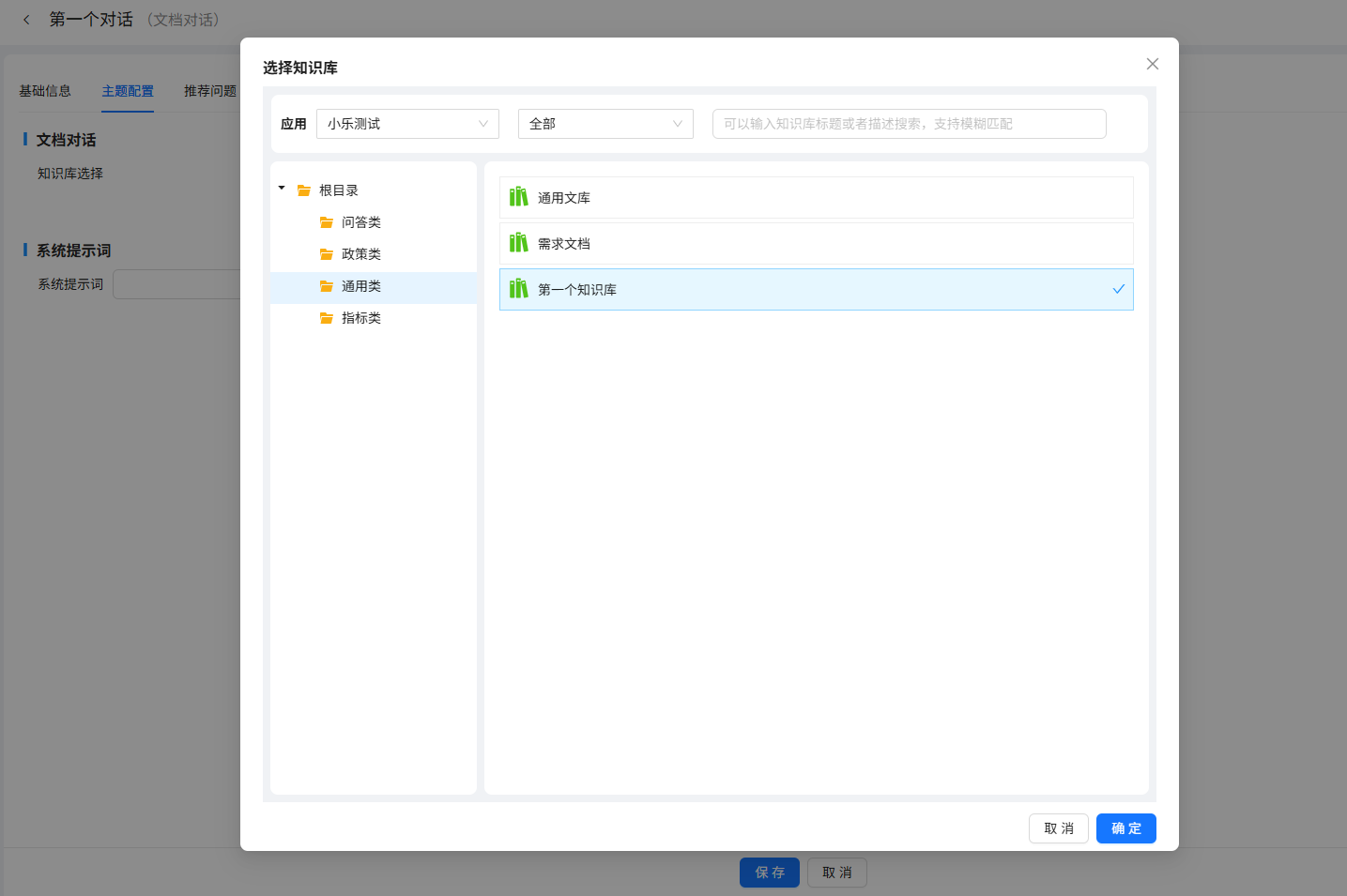Viewport: 1347px width, 896px height.
Task: Click the folder icon next to 政策类
Action: tap(327, 254)
